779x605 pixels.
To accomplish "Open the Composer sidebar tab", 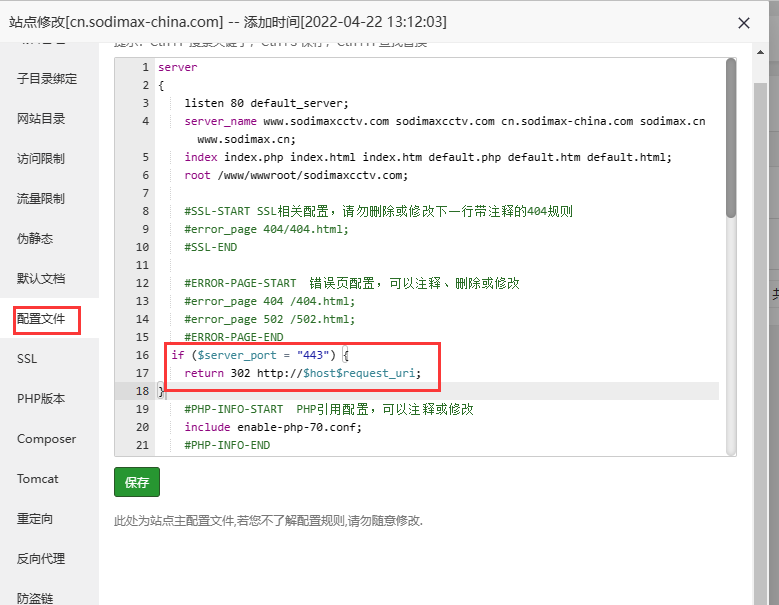I will coord(47,439).
